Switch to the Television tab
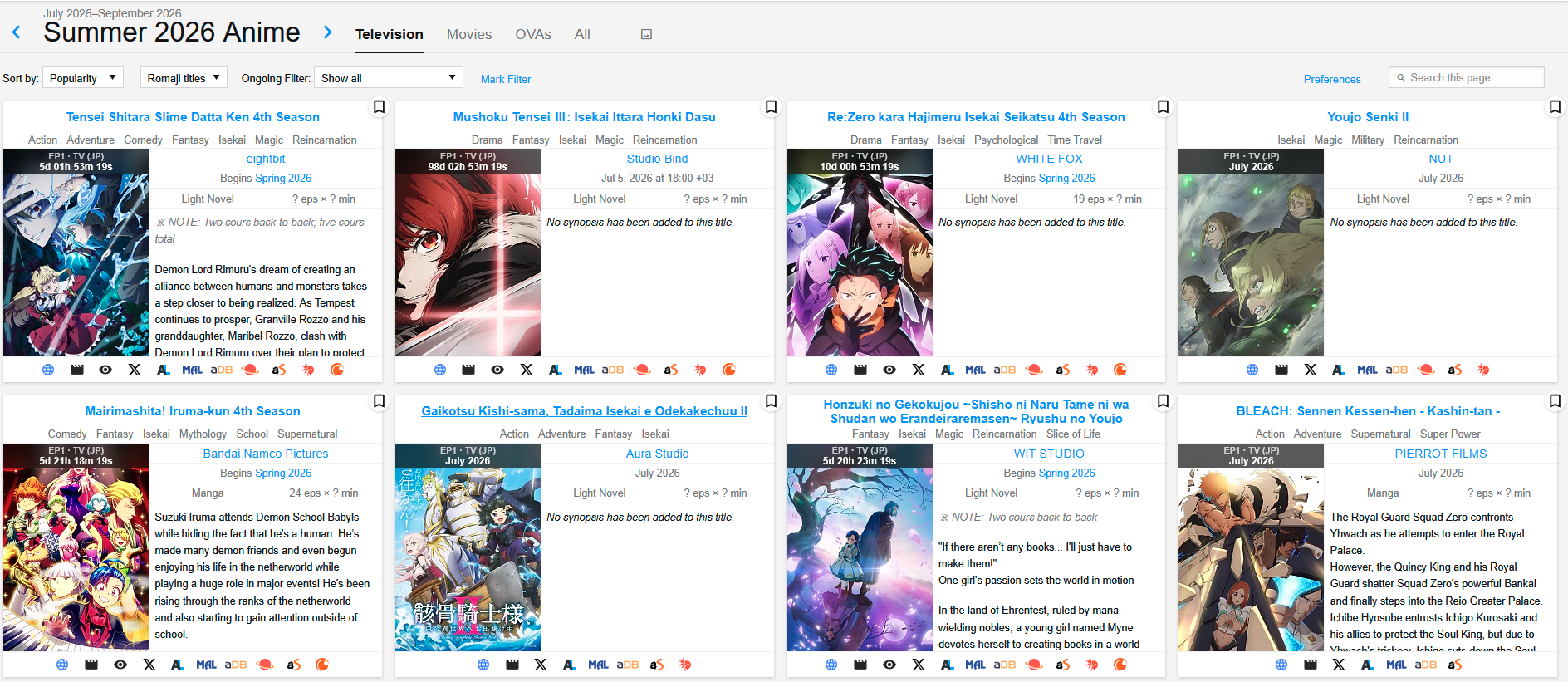Screen dimensions: 1568x682 click(390, 34)
